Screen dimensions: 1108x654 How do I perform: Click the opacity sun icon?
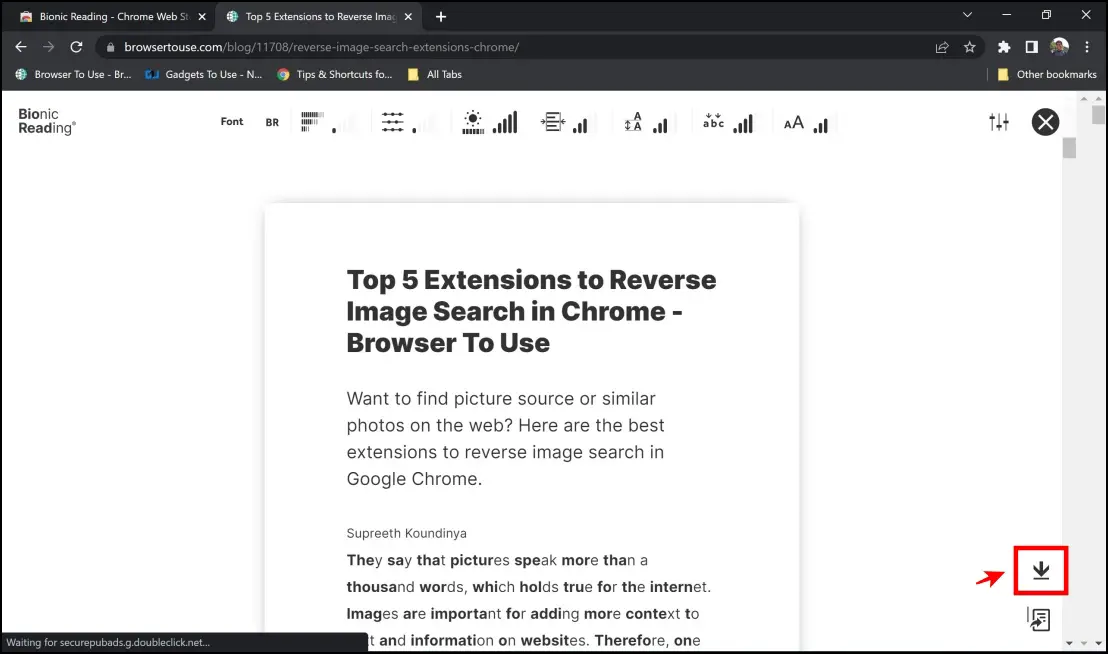pos(473,122)
